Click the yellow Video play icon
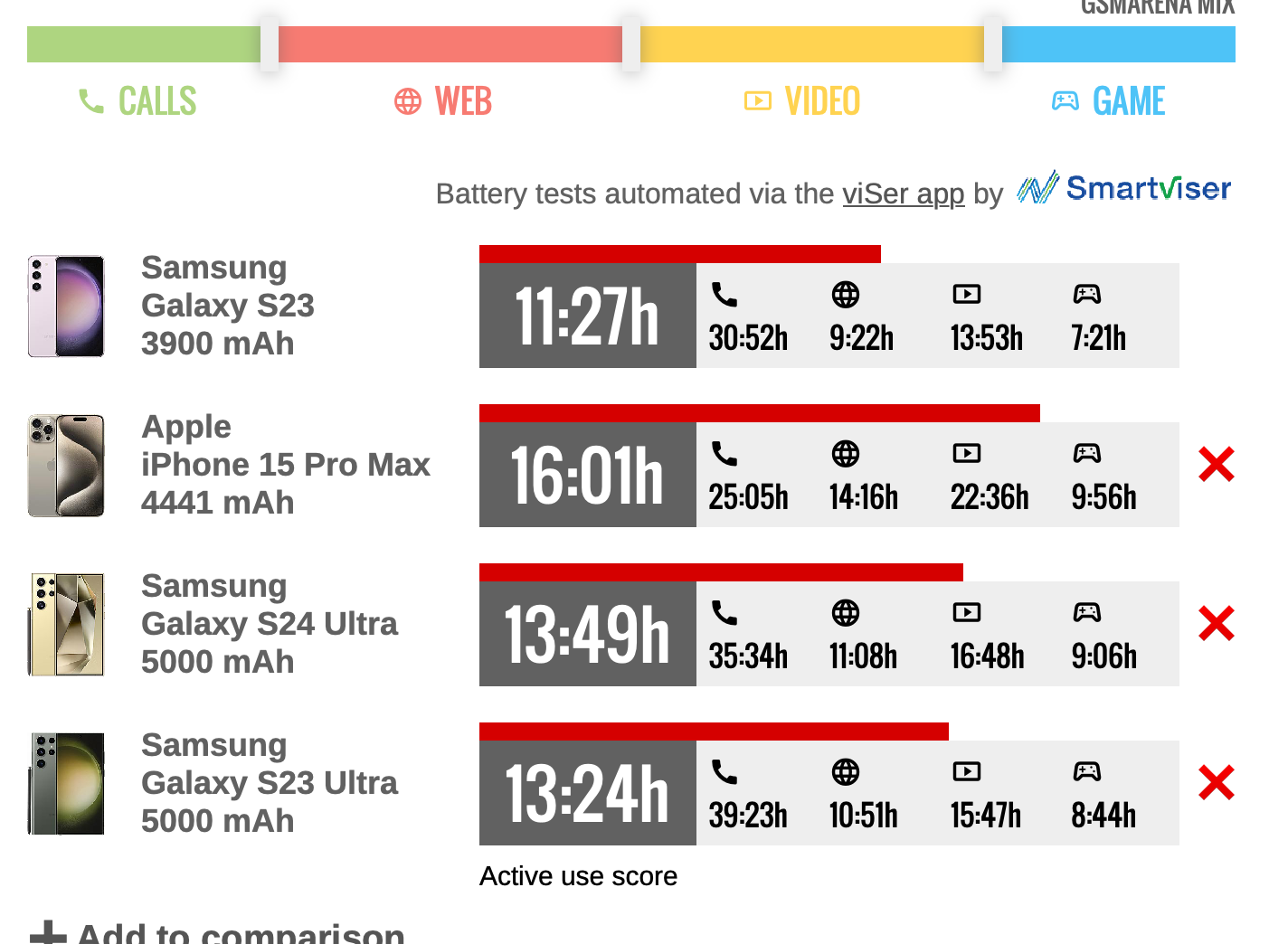Screen dimensions: 1288x944 tap(757, 101)
